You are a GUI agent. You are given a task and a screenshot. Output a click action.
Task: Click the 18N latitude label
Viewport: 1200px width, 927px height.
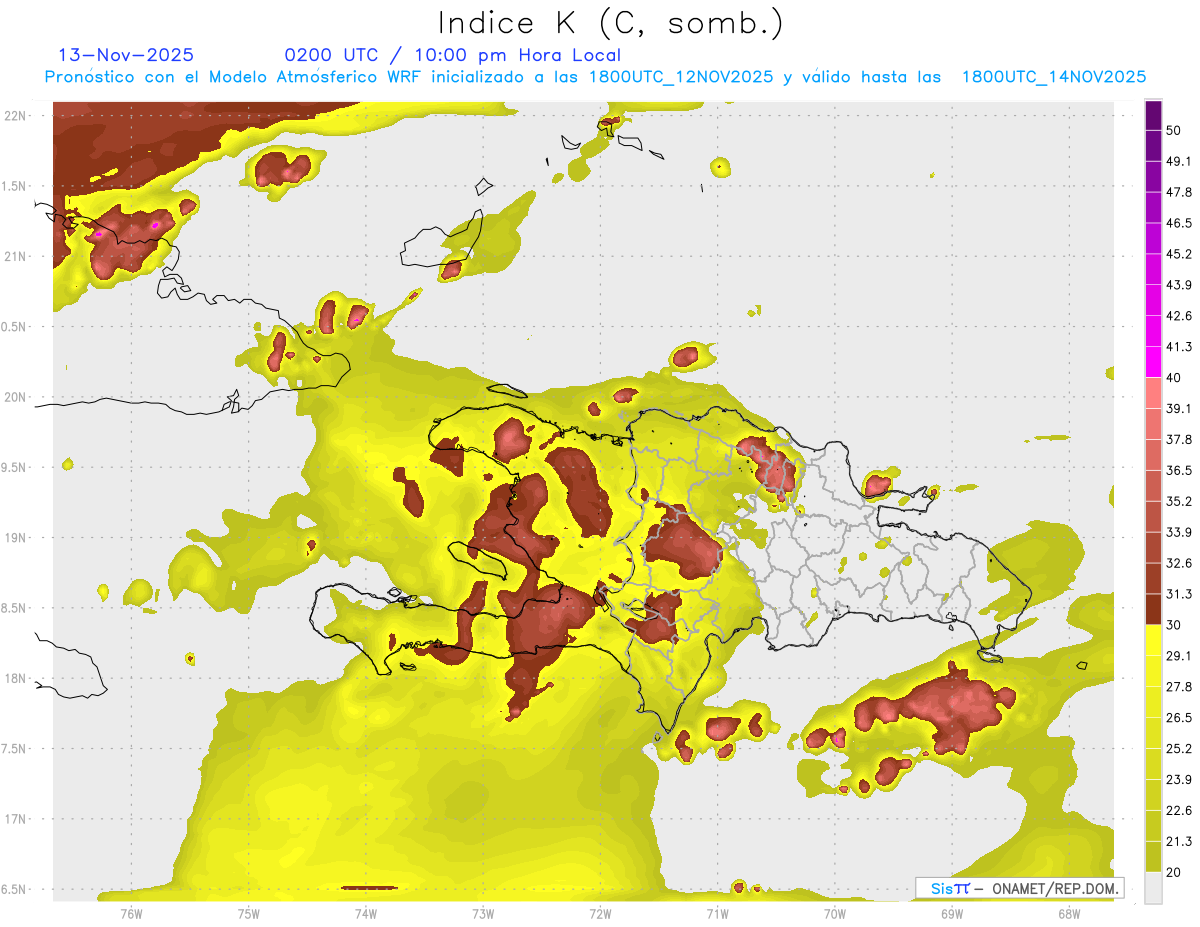tap(17, 679)
